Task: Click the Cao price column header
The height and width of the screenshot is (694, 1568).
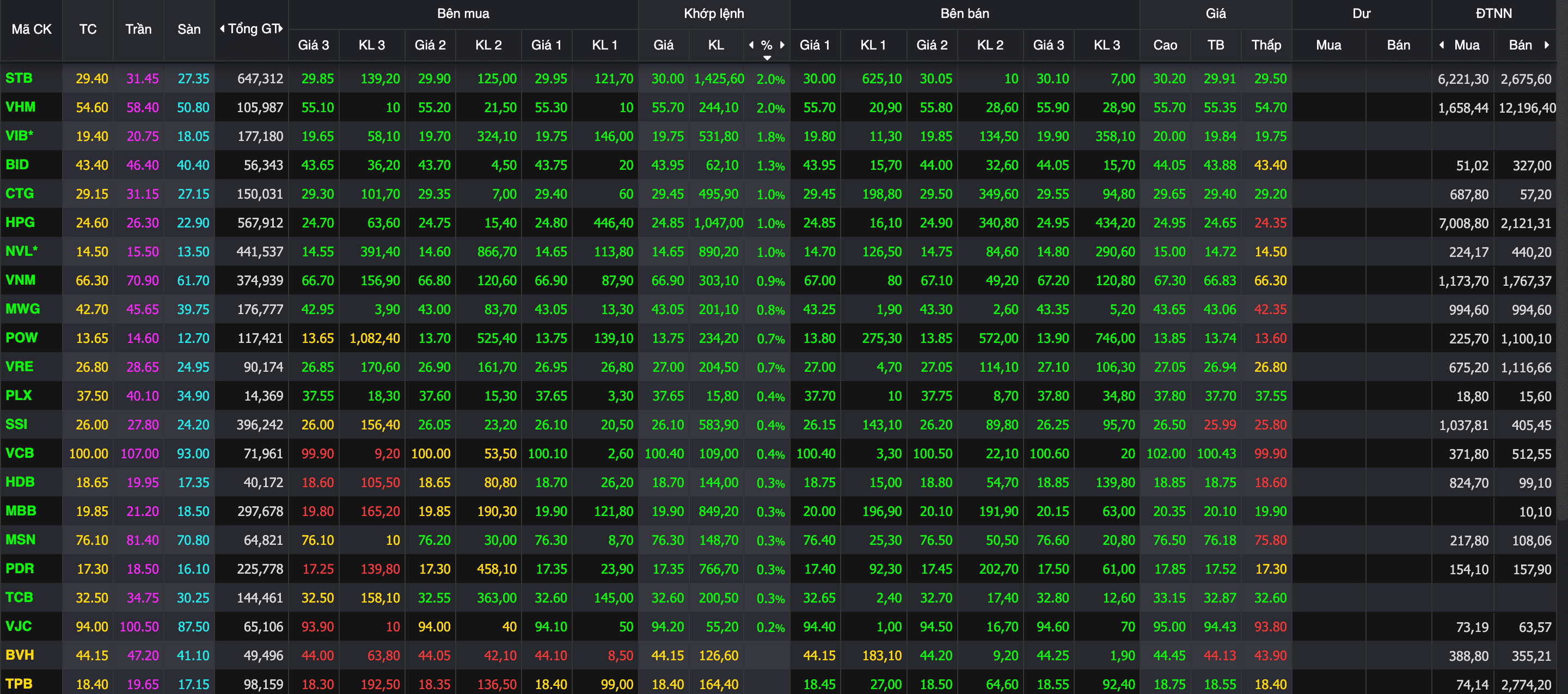Action: 1165,45
